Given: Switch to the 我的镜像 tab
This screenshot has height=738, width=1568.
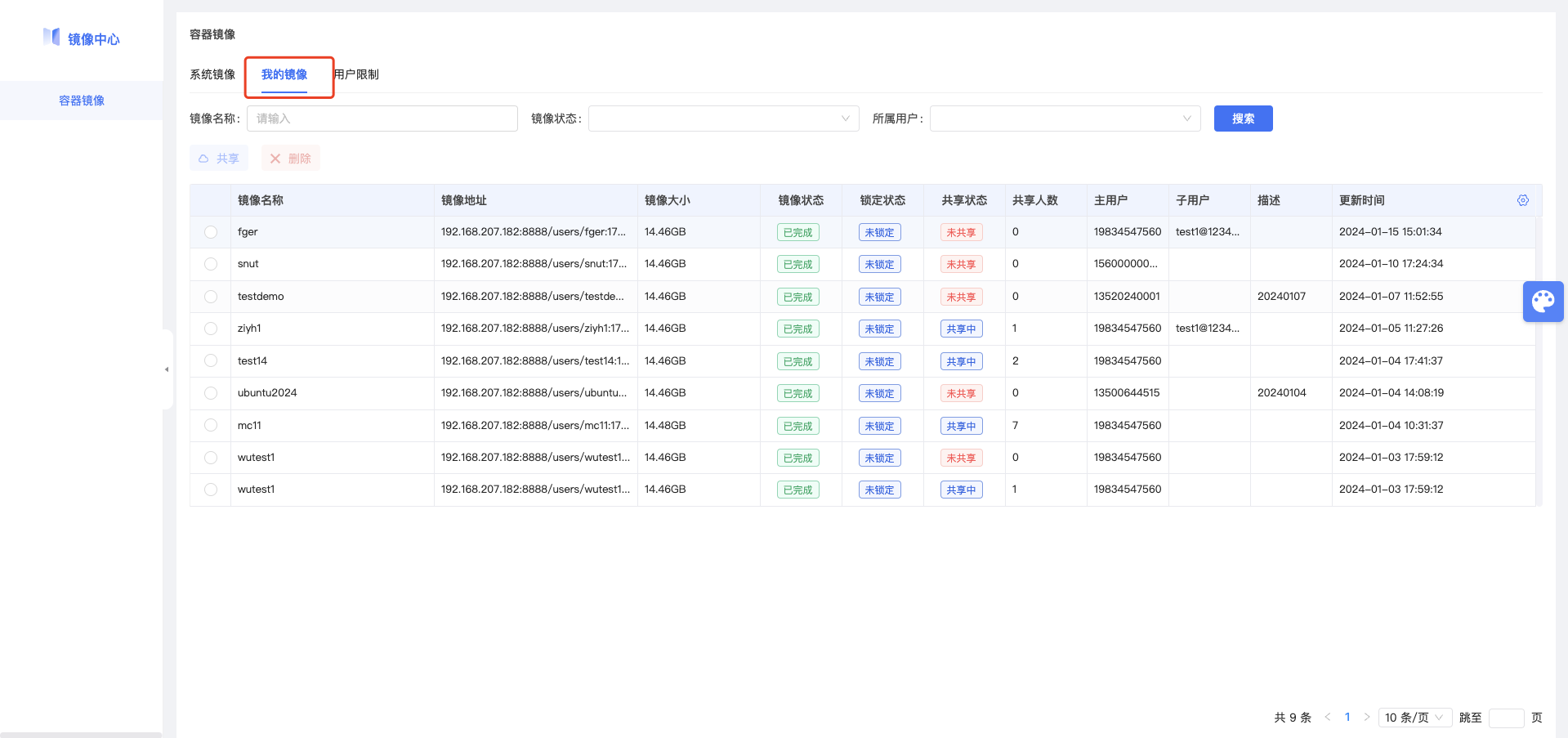Looking at the screenshot, I should 284,74.
